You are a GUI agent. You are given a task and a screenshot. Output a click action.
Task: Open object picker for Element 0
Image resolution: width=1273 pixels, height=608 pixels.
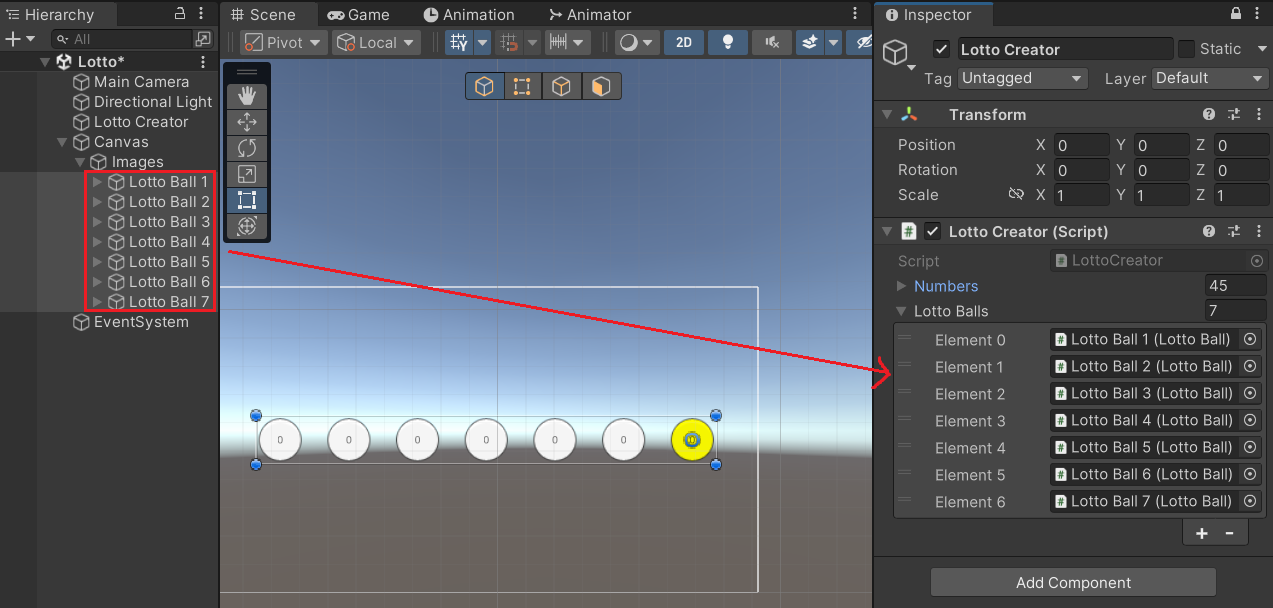(1250, 339)
